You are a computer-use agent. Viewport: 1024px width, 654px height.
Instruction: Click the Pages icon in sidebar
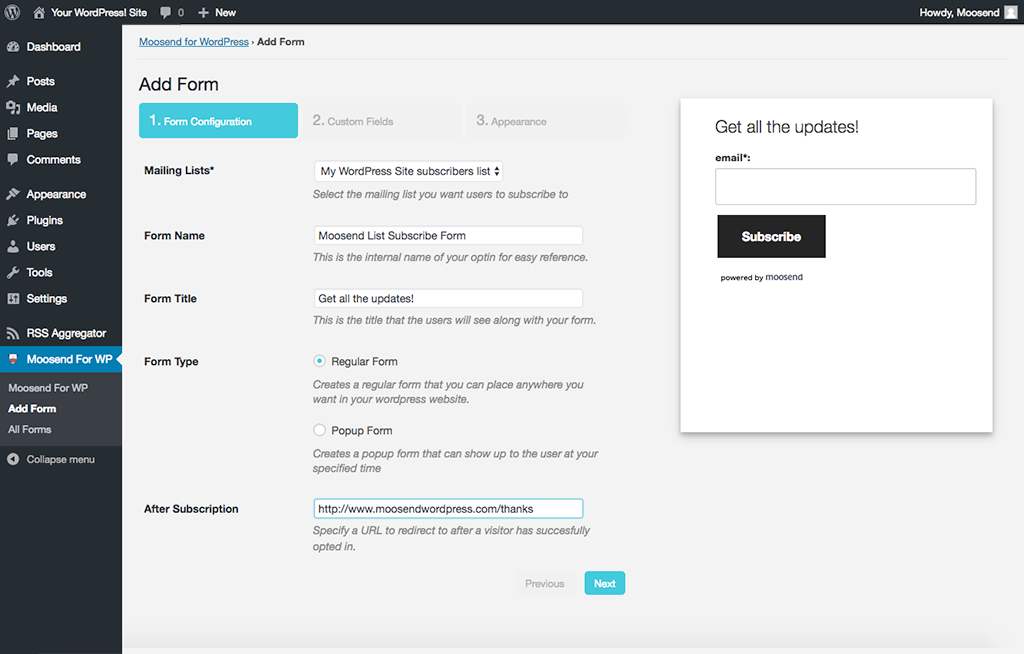[x=12, y=133]
